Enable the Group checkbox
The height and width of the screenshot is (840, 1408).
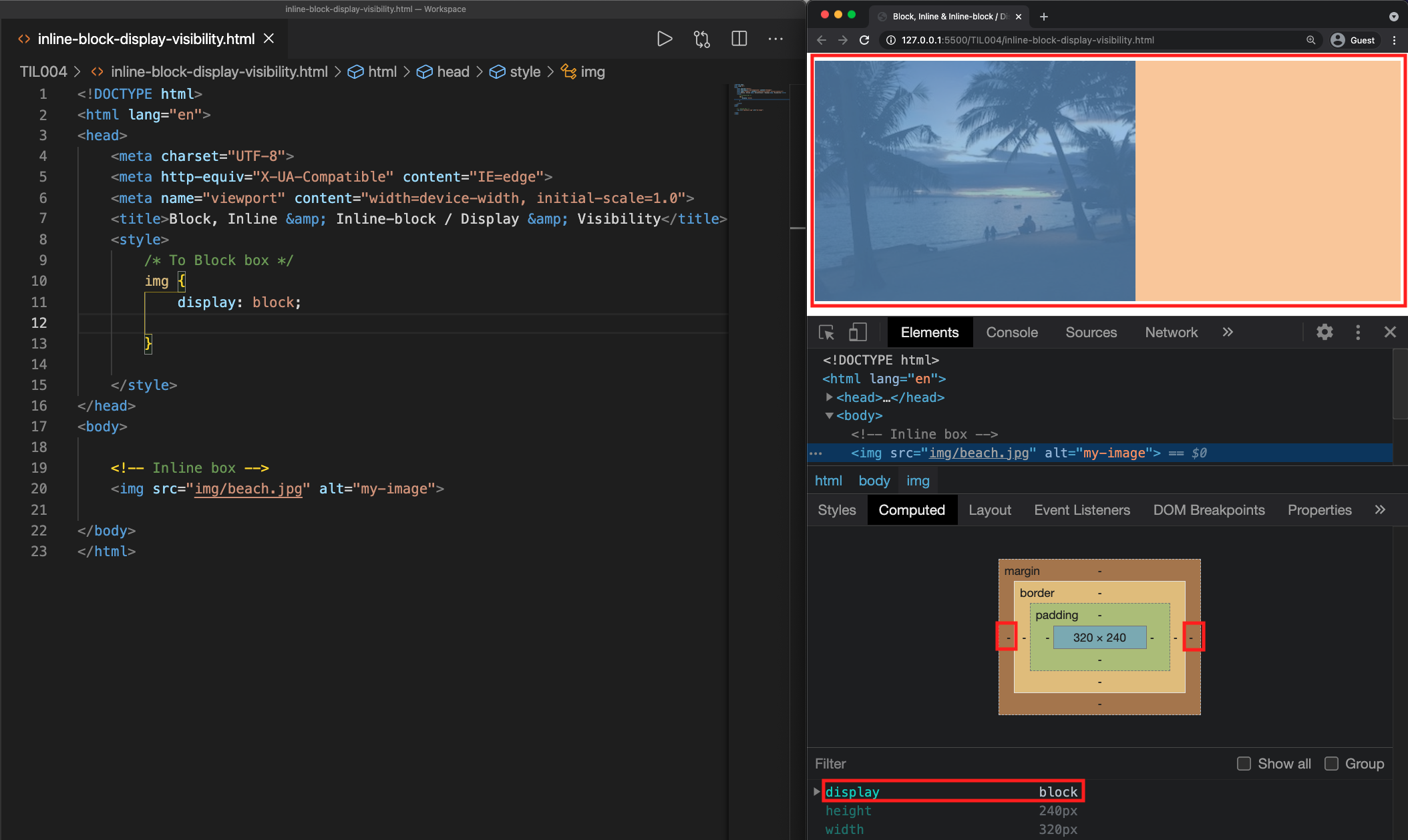point(1331,763)
